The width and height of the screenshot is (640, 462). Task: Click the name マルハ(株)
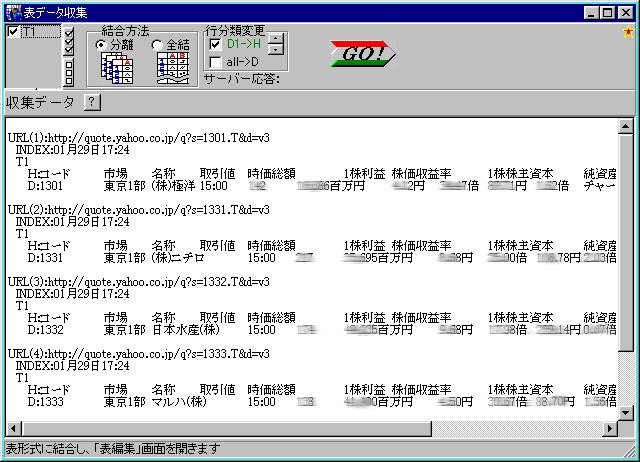coord(179,402)
